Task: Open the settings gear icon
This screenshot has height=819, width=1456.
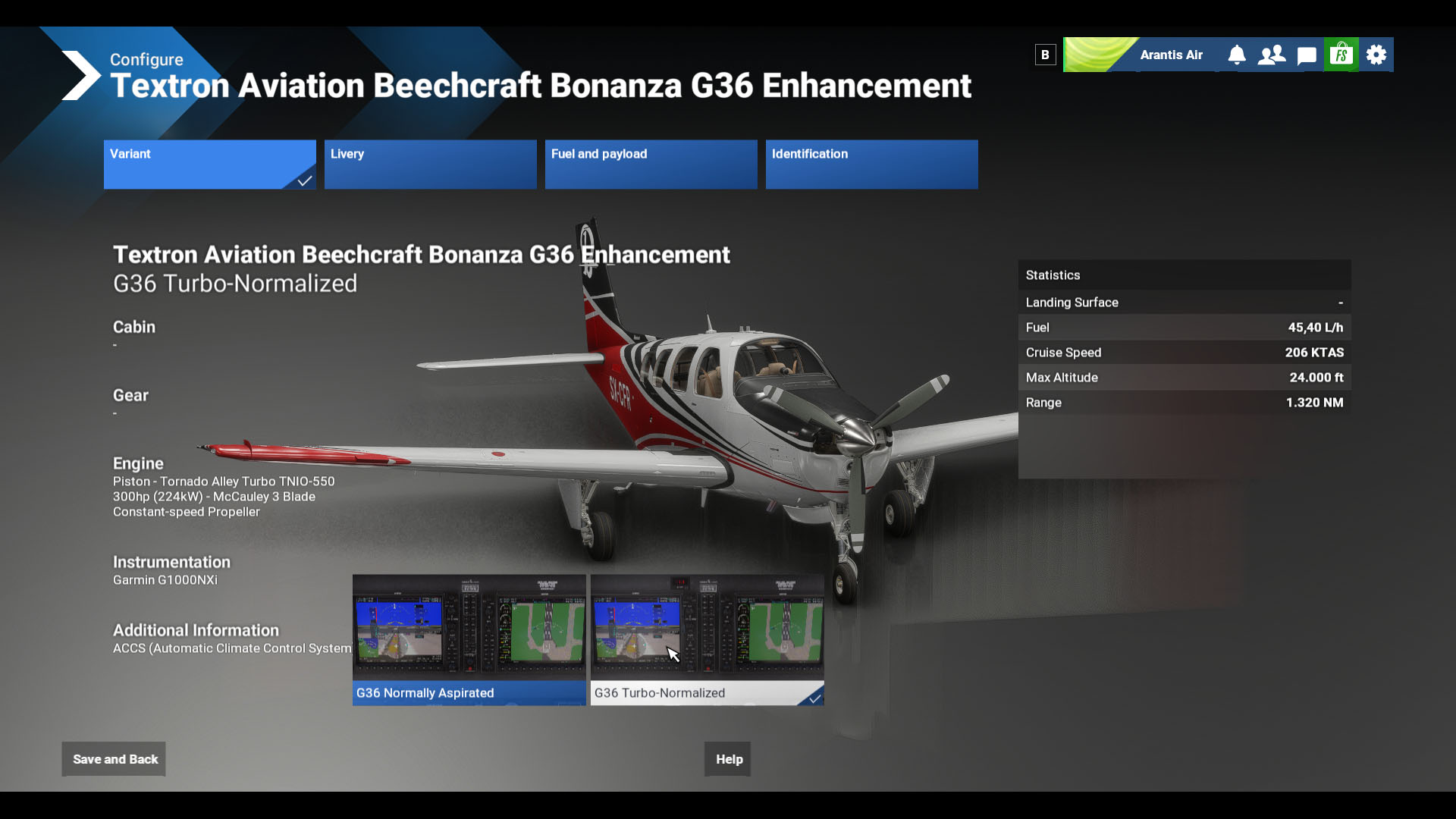Action: (1376, 55)
